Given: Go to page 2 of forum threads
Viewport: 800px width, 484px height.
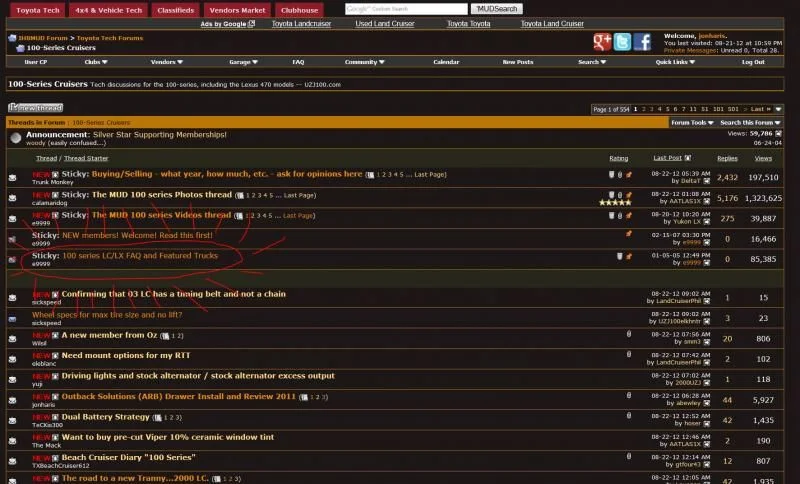Looking at the screenshot, I should coord(643,109).
